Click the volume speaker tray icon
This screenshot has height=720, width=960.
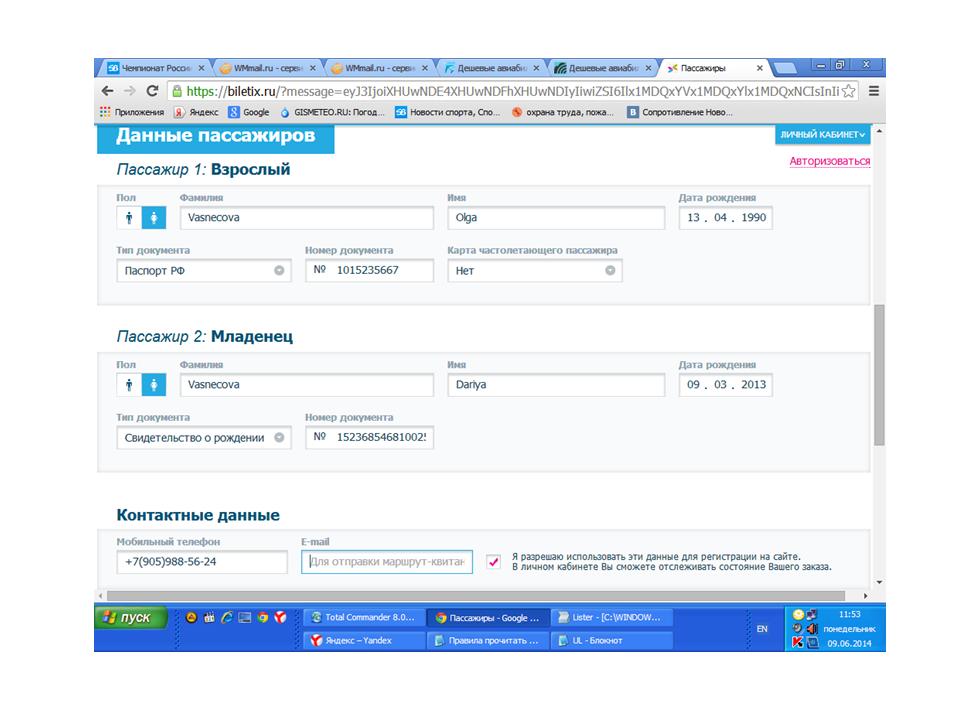click(x=812, y=628)
